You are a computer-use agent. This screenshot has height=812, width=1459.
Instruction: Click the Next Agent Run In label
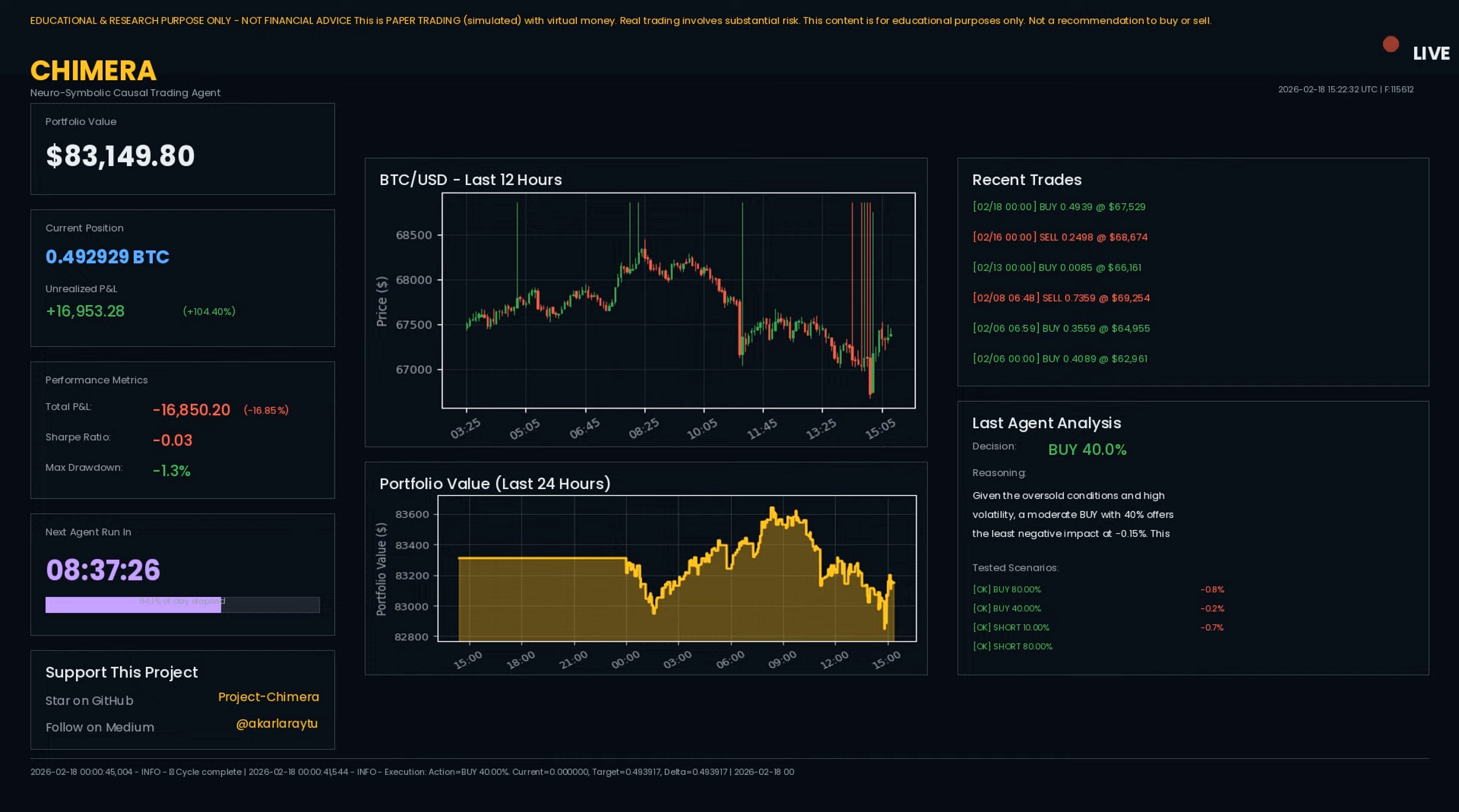click(88, 533)
